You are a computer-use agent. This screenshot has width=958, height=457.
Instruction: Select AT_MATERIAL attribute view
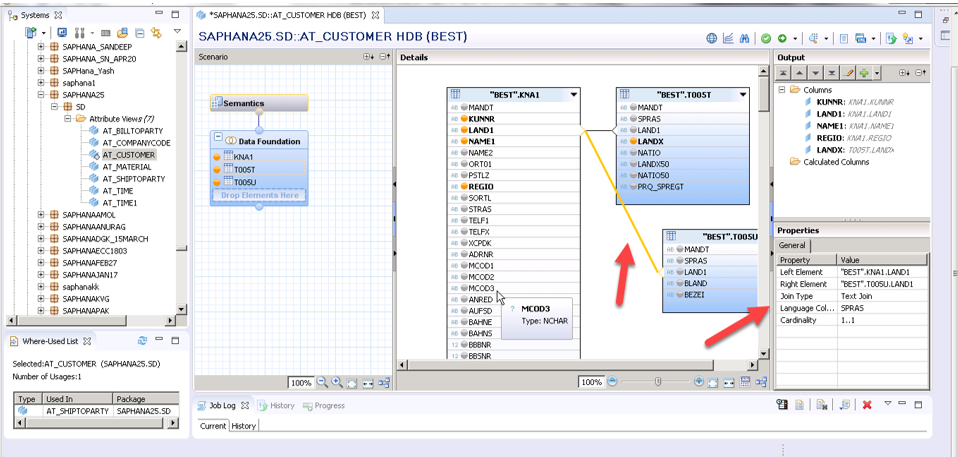(128, 167)
